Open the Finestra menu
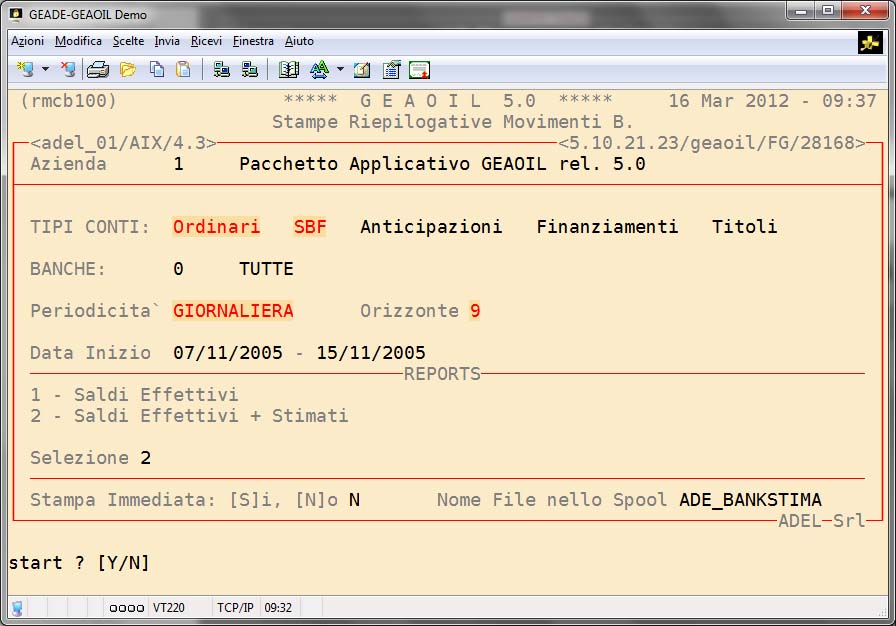 pyautogui.click(x=253, y=41)
